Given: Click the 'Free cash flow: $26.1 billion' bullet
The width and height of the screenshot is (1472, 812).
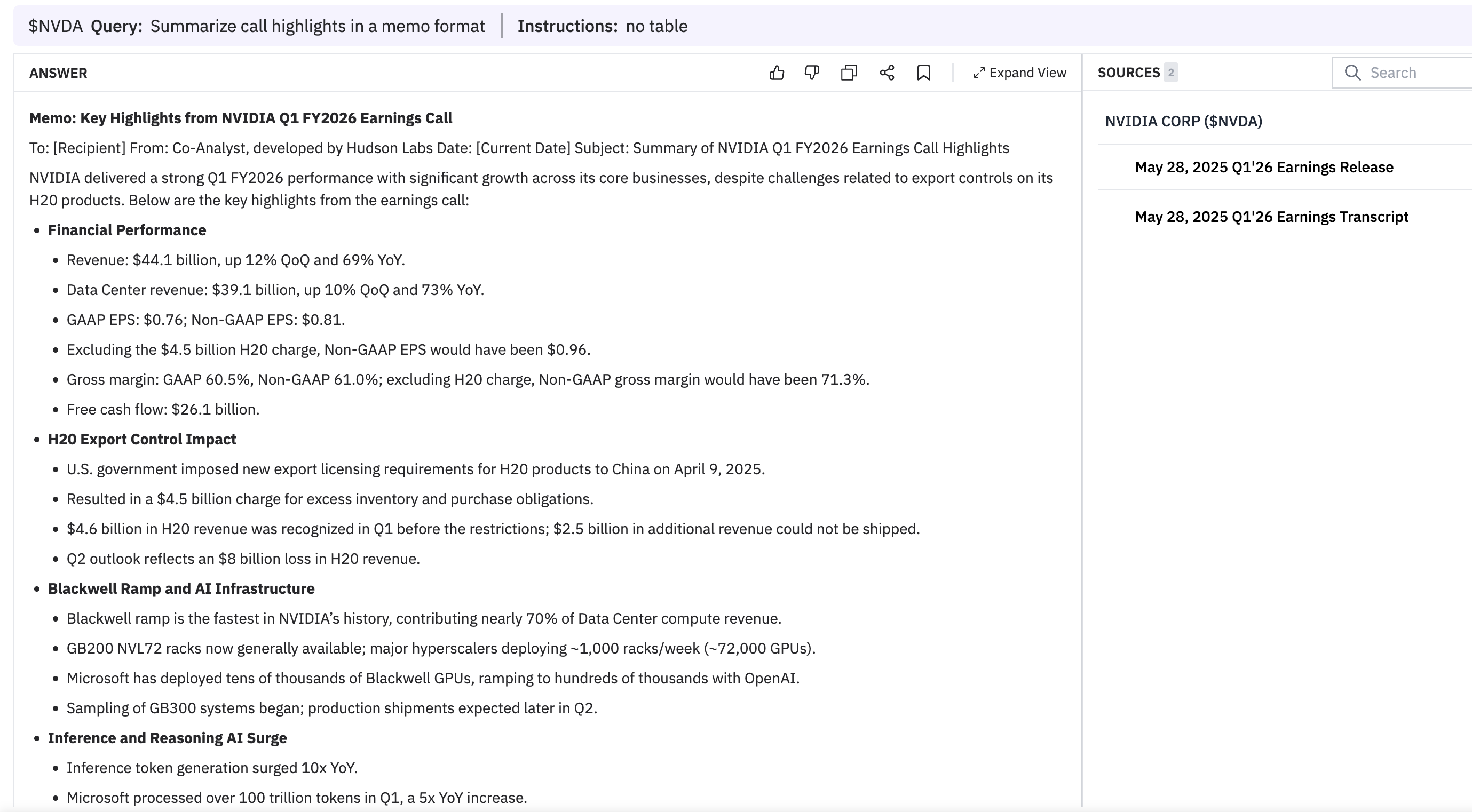Looking at the screenshot, I should click(x=163, y=409).
